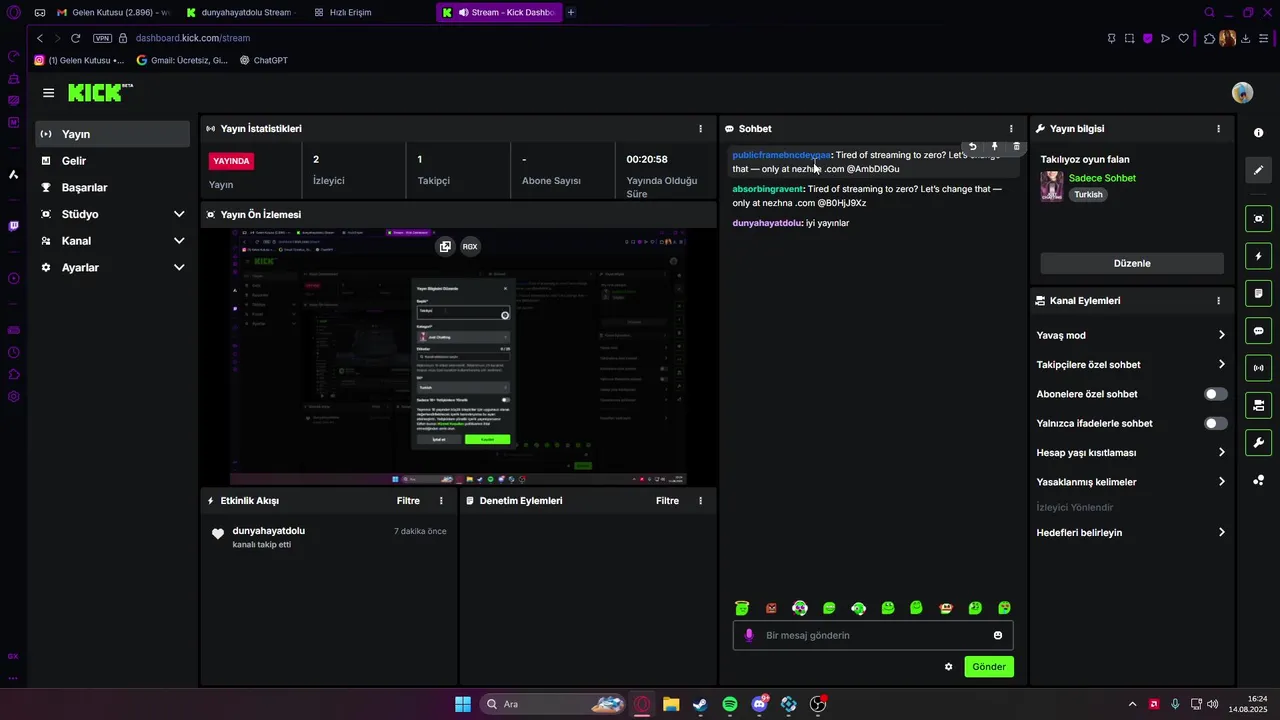1280x720 pixels.
Task: Toggle the chat bubble icon in the right sidebar
Action: 1258,331
